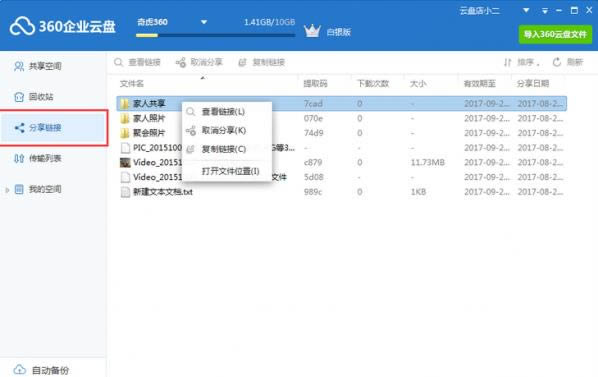Click the 查看链接 toolbar button
Image resolution: width=598 pixels, height=377 pixels.
pyautogui.click(x=137, y=62)
